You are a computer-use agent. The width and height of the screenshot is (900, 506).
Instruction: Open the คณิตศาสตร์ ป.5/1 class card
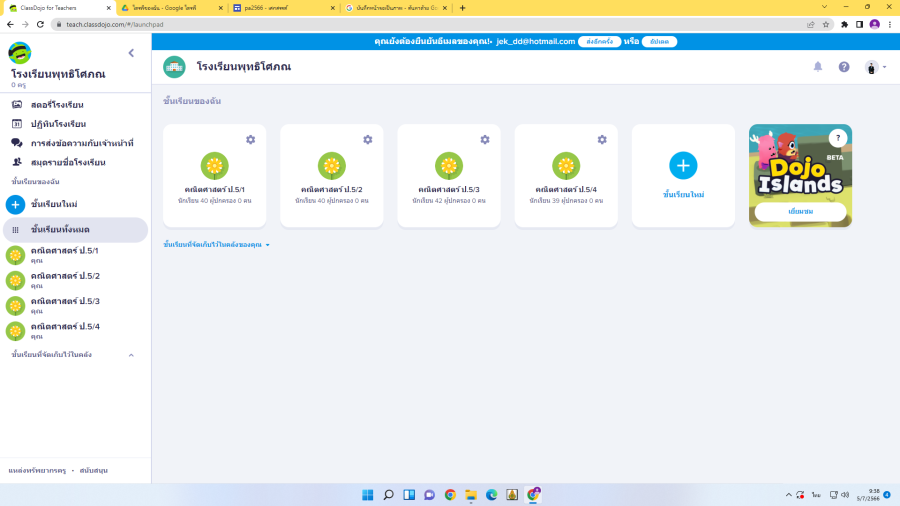pyautogui.click(x=215, y=176)
